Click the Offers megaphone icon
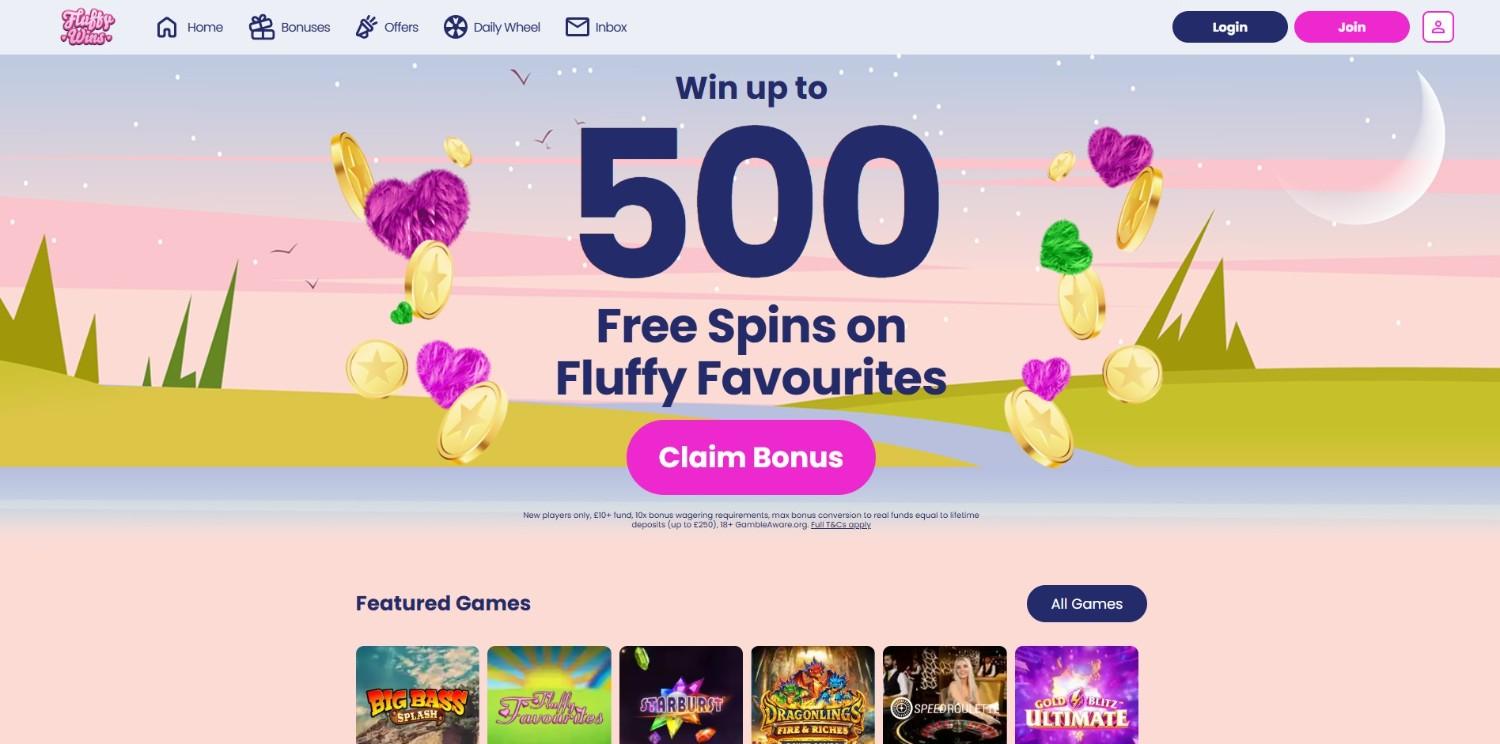This screenshot has height=744, width=1500. pyautogui.click(x=366, y=27)
